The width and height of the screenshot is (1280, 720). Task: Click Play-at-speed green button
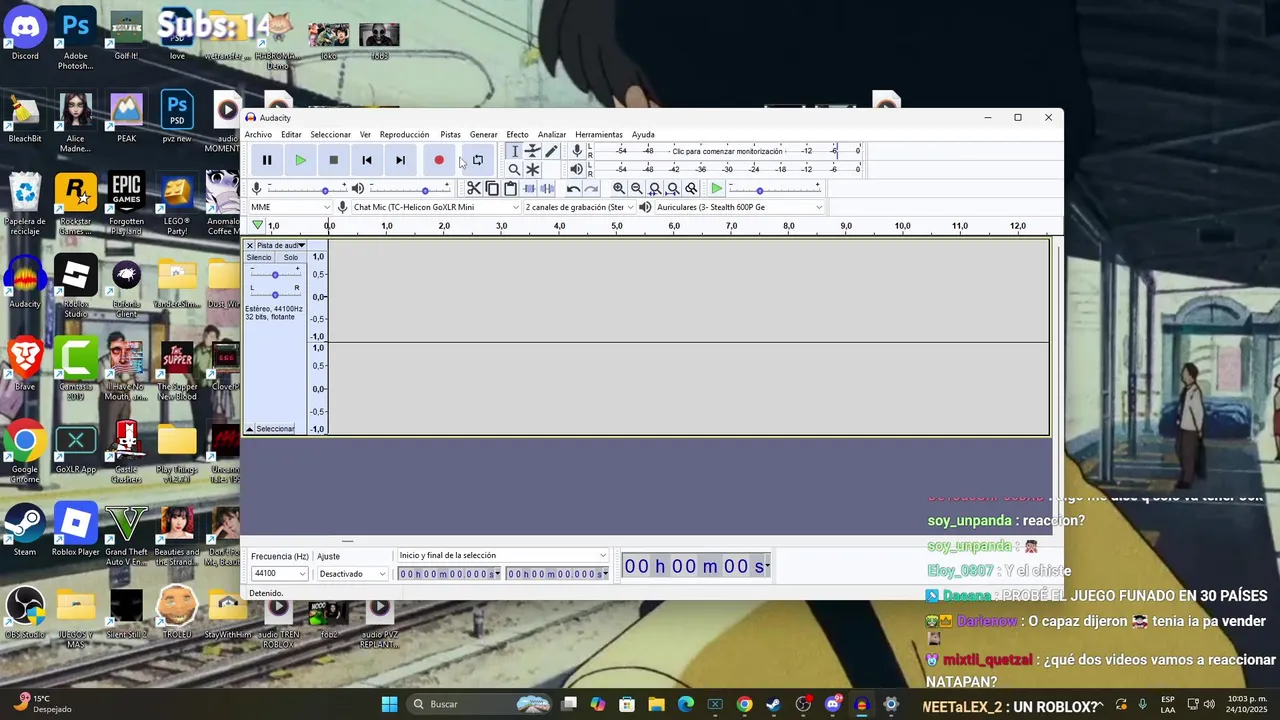[716, 188]
